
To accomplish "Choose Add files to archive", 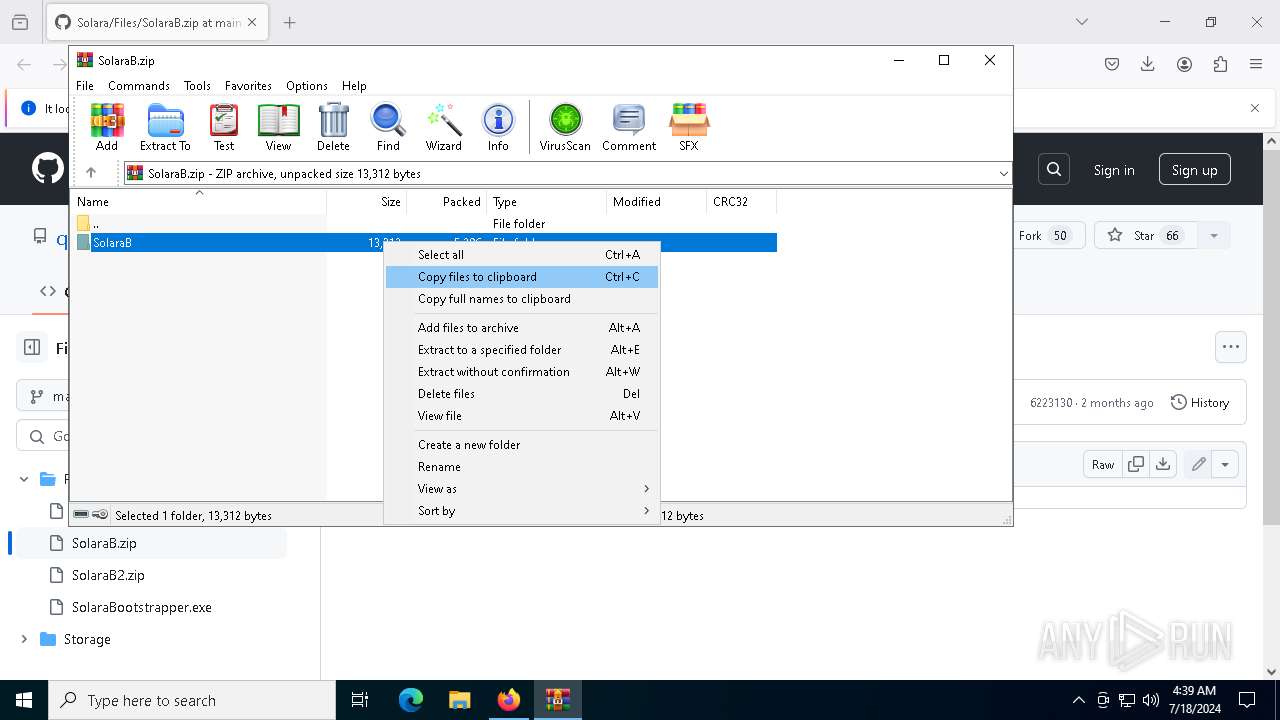I will 522,328.
